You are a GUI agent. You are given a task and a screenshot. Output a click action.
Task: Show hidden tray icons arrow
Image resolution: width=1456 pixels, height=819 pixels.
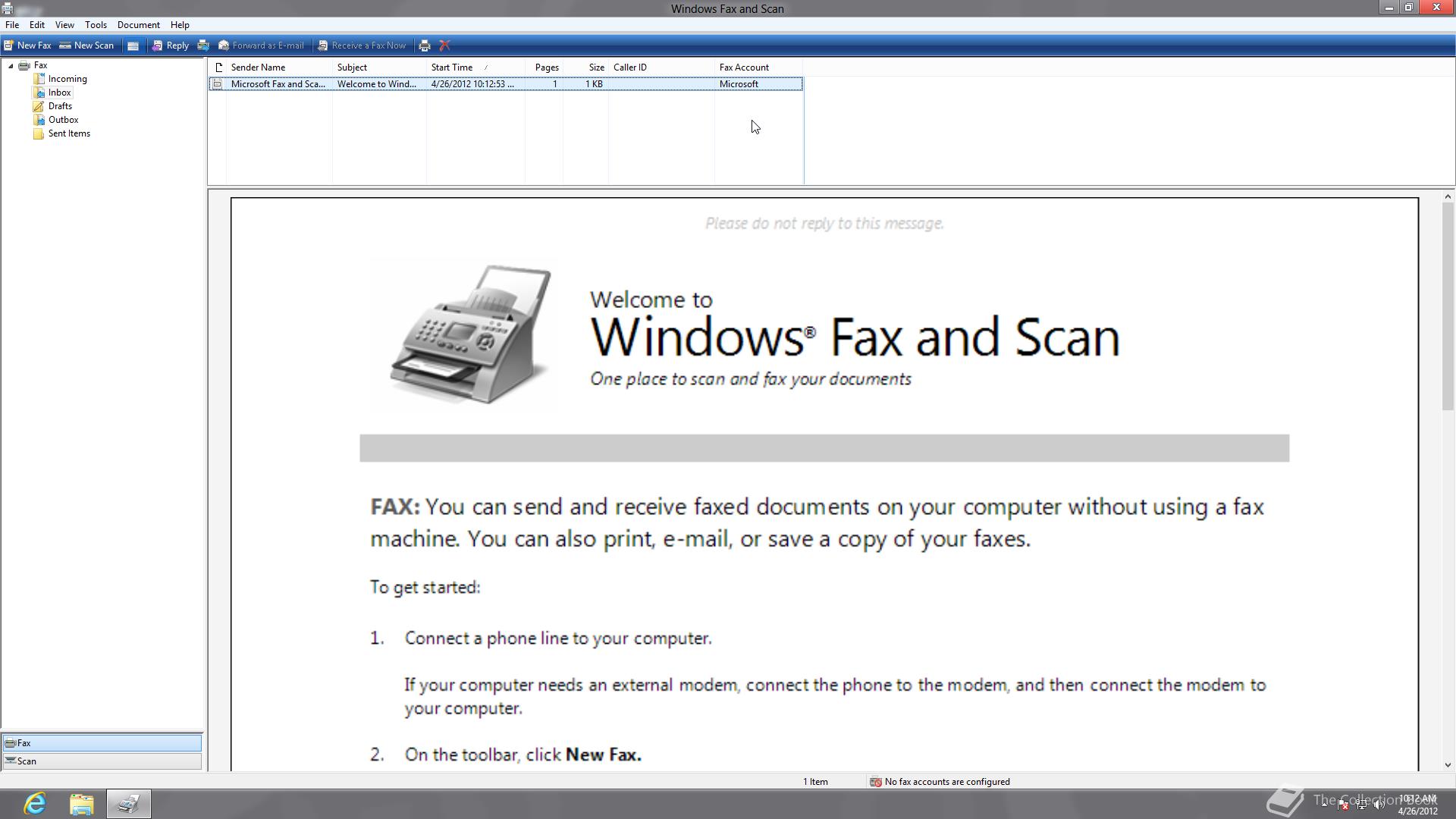pyautogui.click(x=1325, y=805)
